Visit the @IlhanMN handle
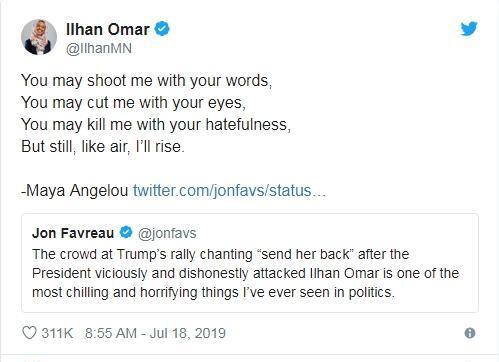Viewport: 499px width, 362px height. coord(99,49)
